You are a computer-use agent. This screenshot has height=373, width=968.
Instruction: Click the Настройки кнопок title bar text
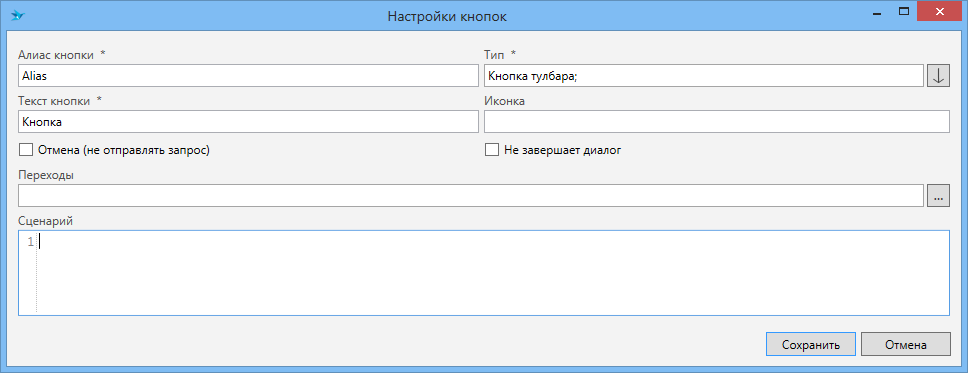click(x=448, y=16)
